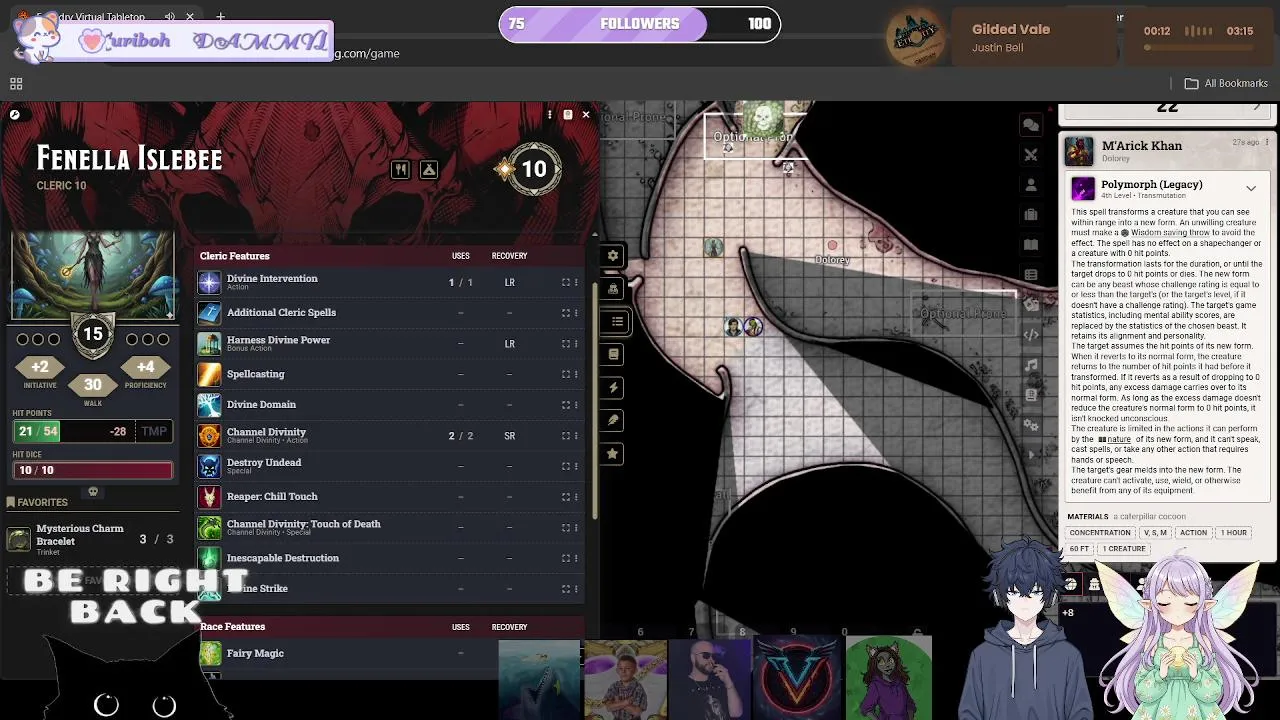Open the Combat Encounters crossed-swords icon

coord(1030,154)
